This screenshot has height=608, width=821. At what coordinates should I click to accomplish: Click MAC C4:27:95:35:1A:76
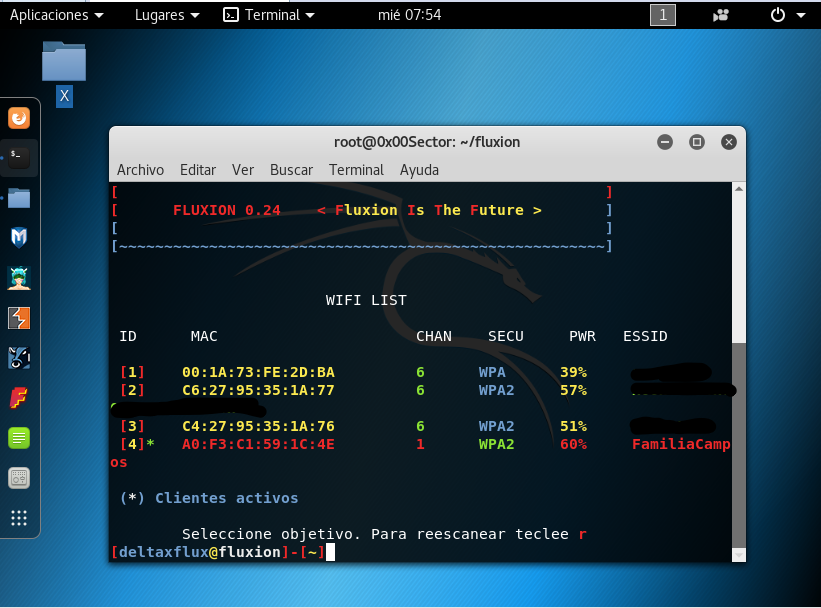click(258, 426)
